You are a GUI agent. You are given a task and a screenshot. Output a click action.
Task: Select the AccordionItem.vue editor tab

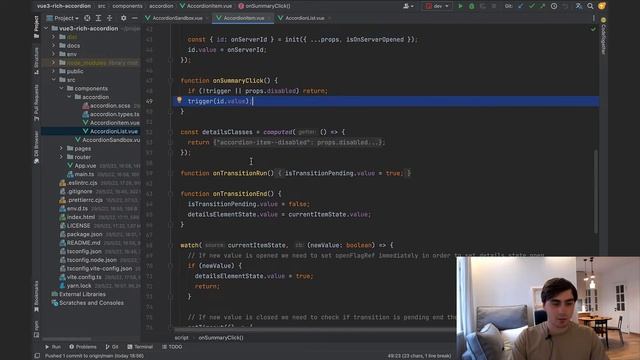coord(243,18)
